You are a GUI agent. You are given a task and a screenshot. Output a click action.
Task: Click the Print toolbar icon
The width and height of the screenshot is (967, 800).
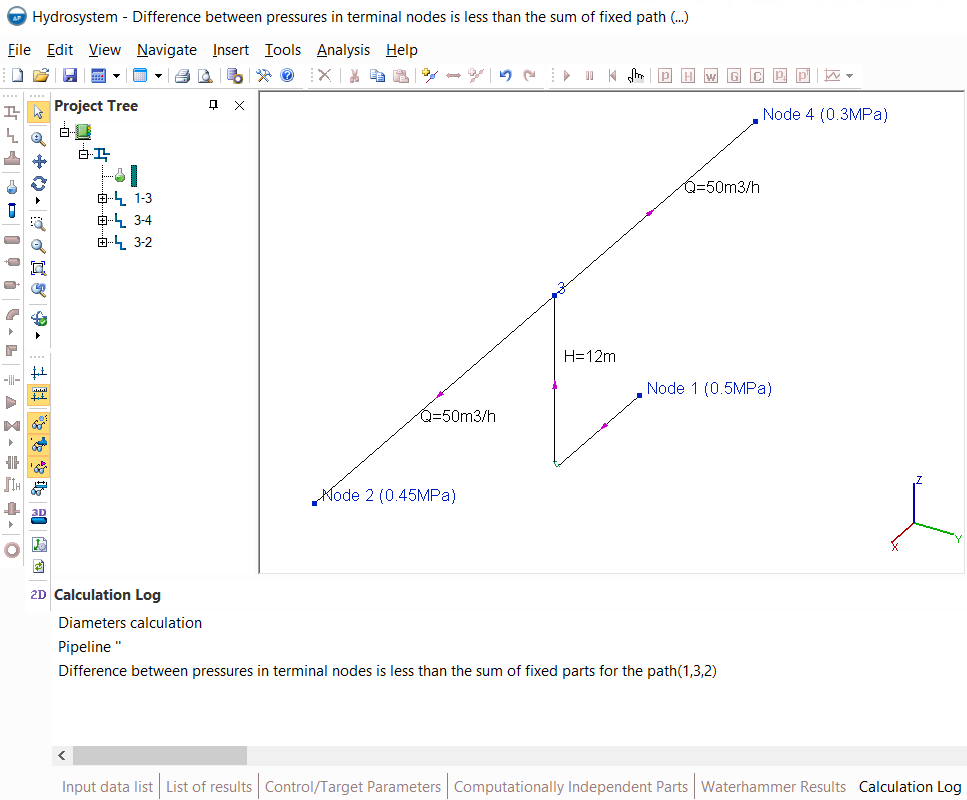pyautogui.click(x=183, y=76)
